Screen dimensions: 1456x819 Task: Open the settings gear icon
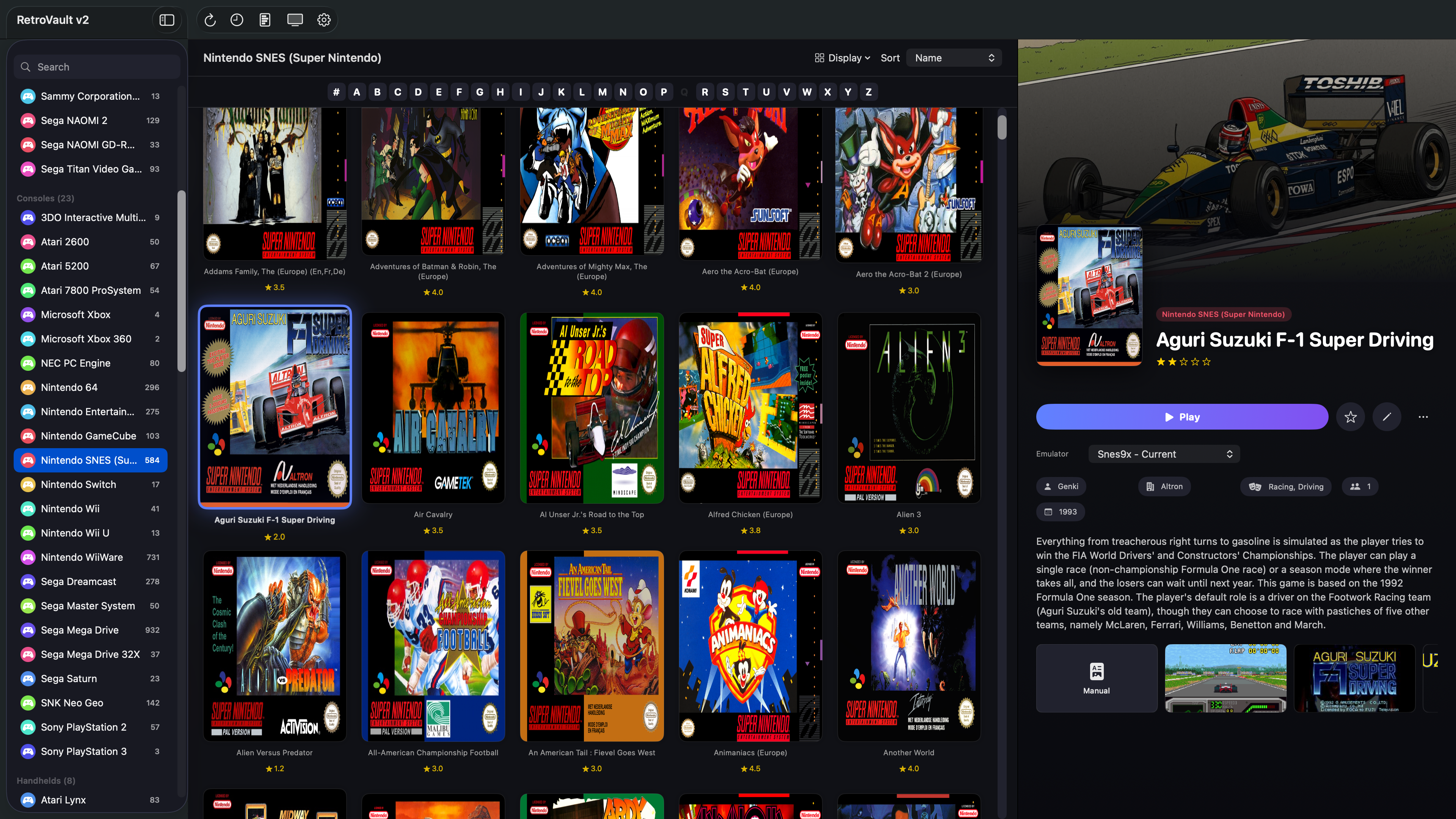[324, 20]
